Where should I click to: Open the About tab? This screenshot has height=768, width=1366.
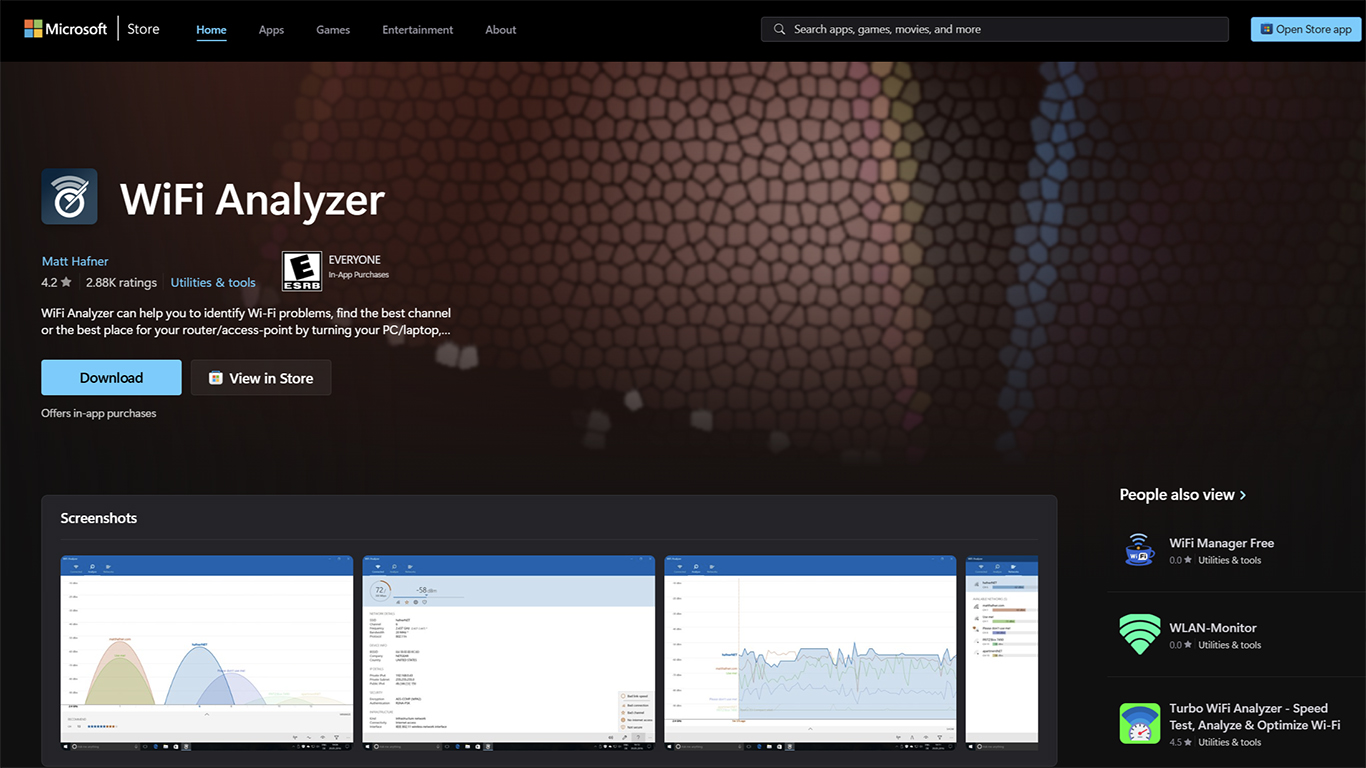(501, 30)
